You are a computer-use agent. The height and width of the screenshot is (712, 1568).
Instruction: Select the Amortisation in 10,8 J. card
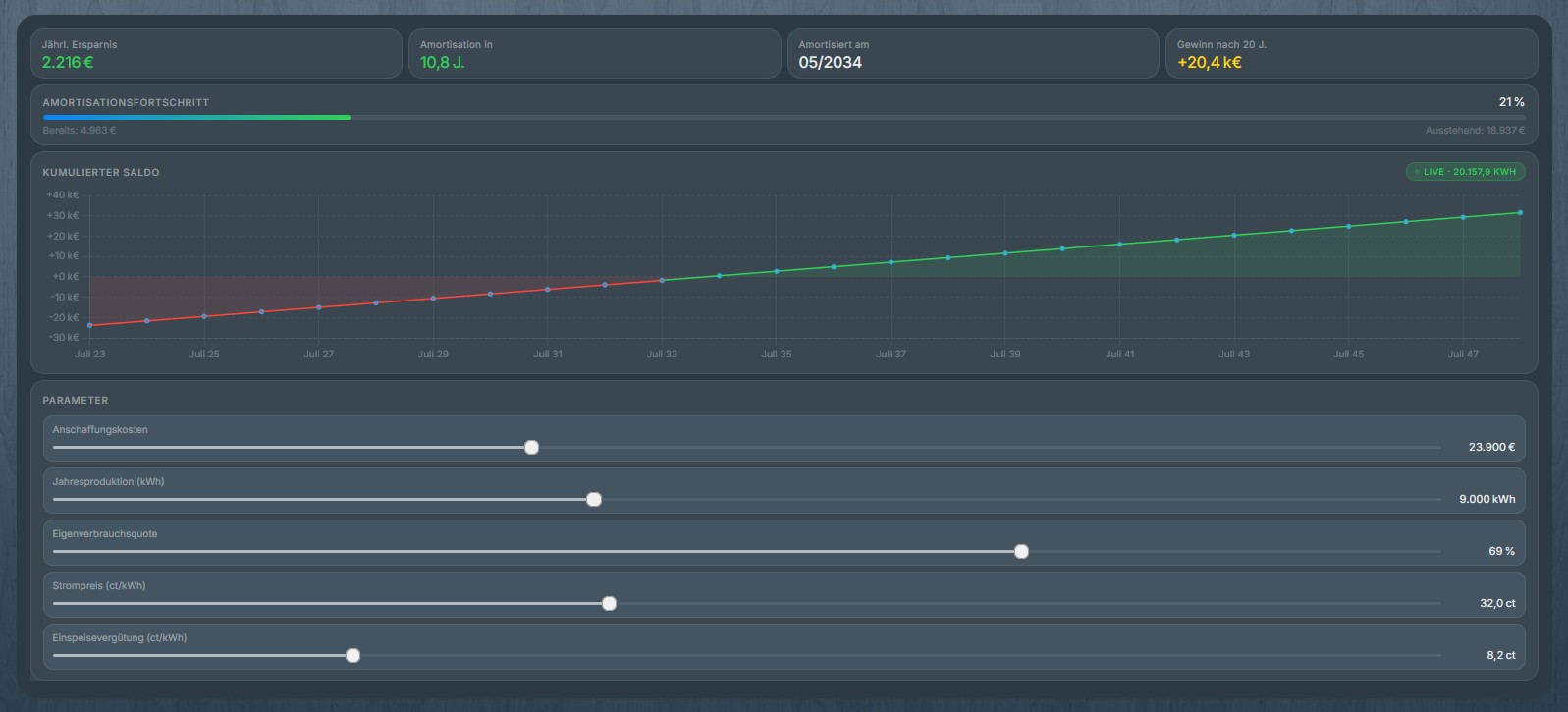pos(594,54)
